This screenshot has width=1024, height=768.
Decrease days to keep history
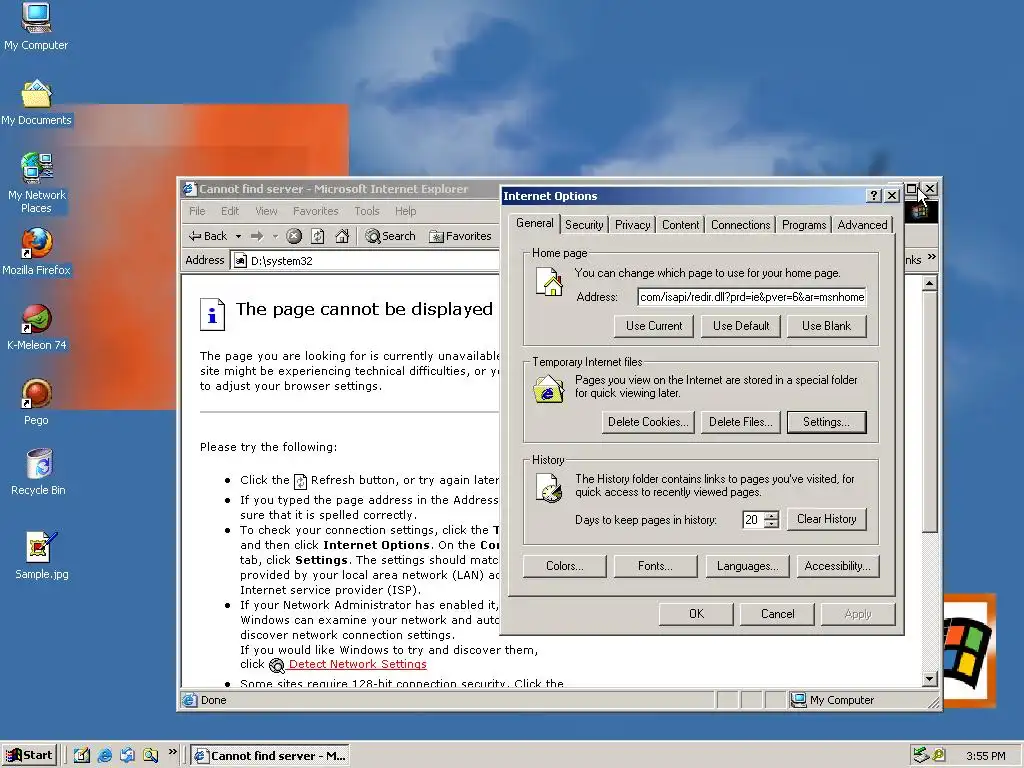coord(771,524)
